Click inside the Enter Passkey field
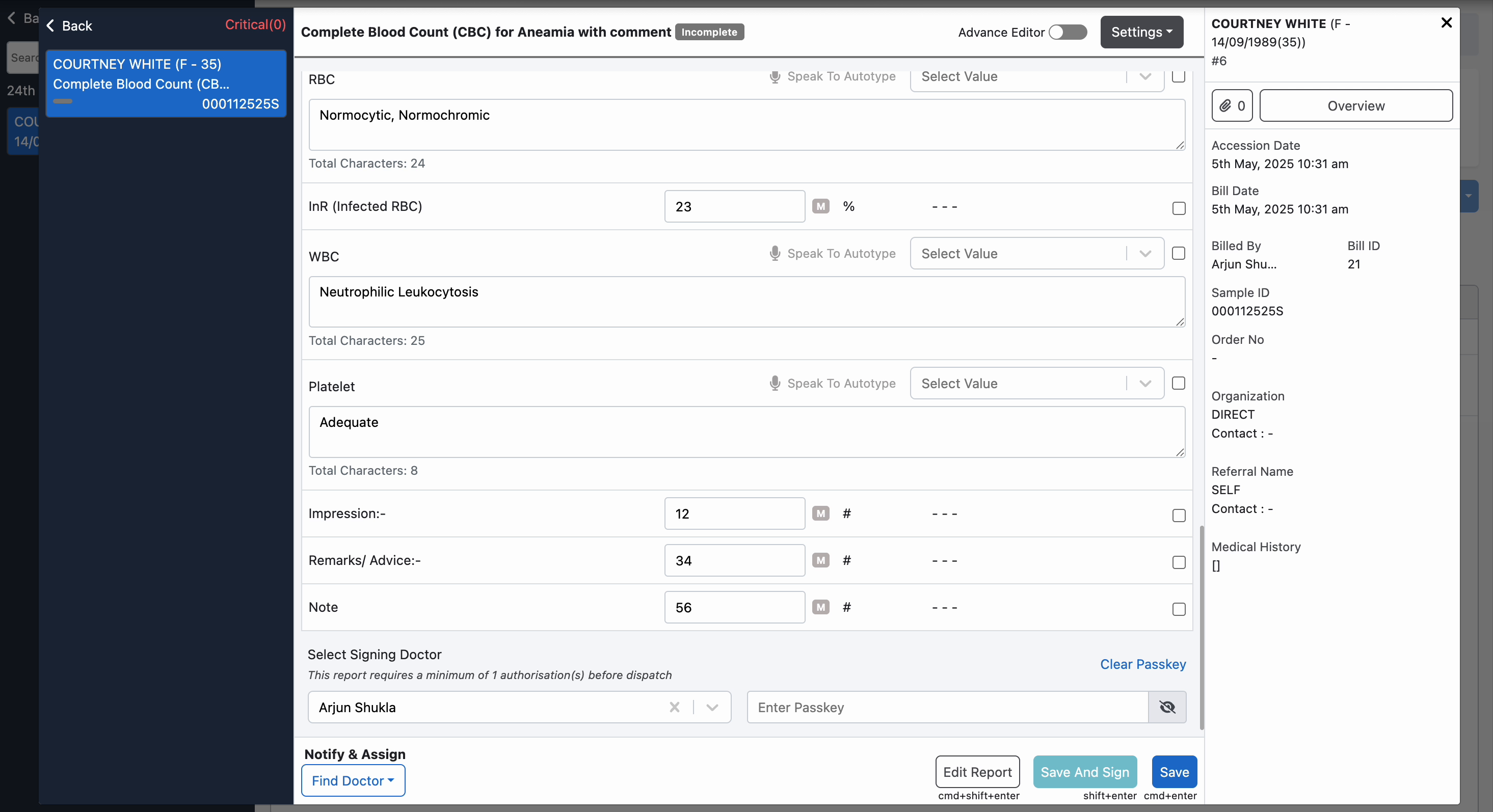The image size is (1493, 812). [x=947, y=707]
